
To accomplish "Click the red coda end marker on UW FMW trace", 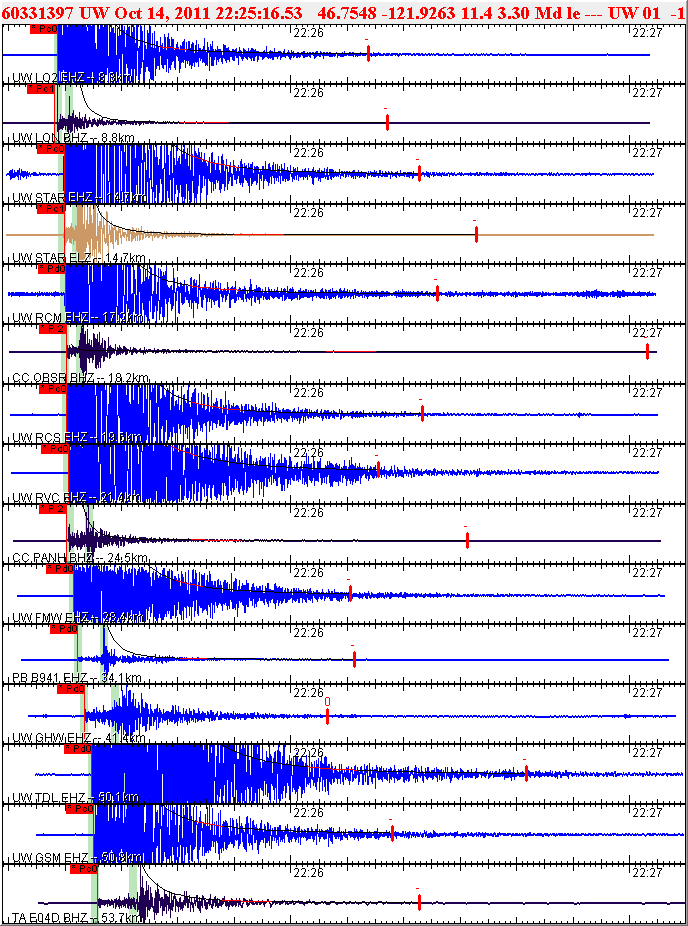I will [350, 593].
